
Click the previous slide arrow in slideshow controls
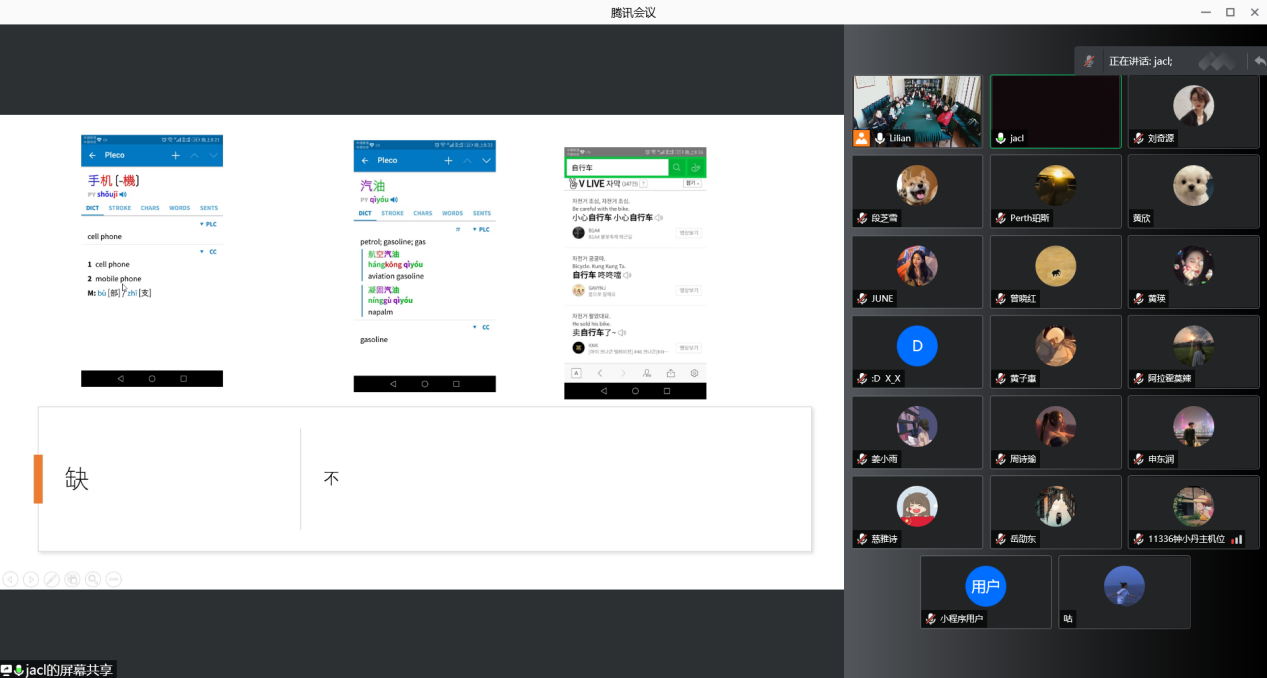[x=10, y=579]
